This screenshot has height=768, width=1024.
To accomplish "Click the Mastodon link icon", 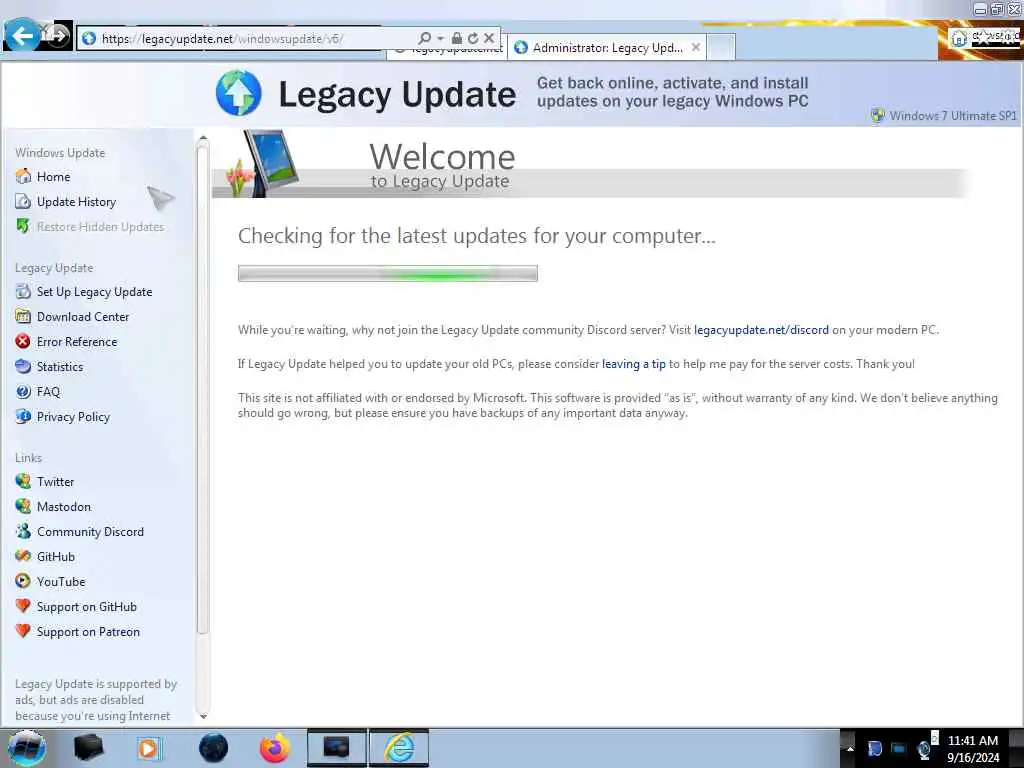I will point(23,507).
